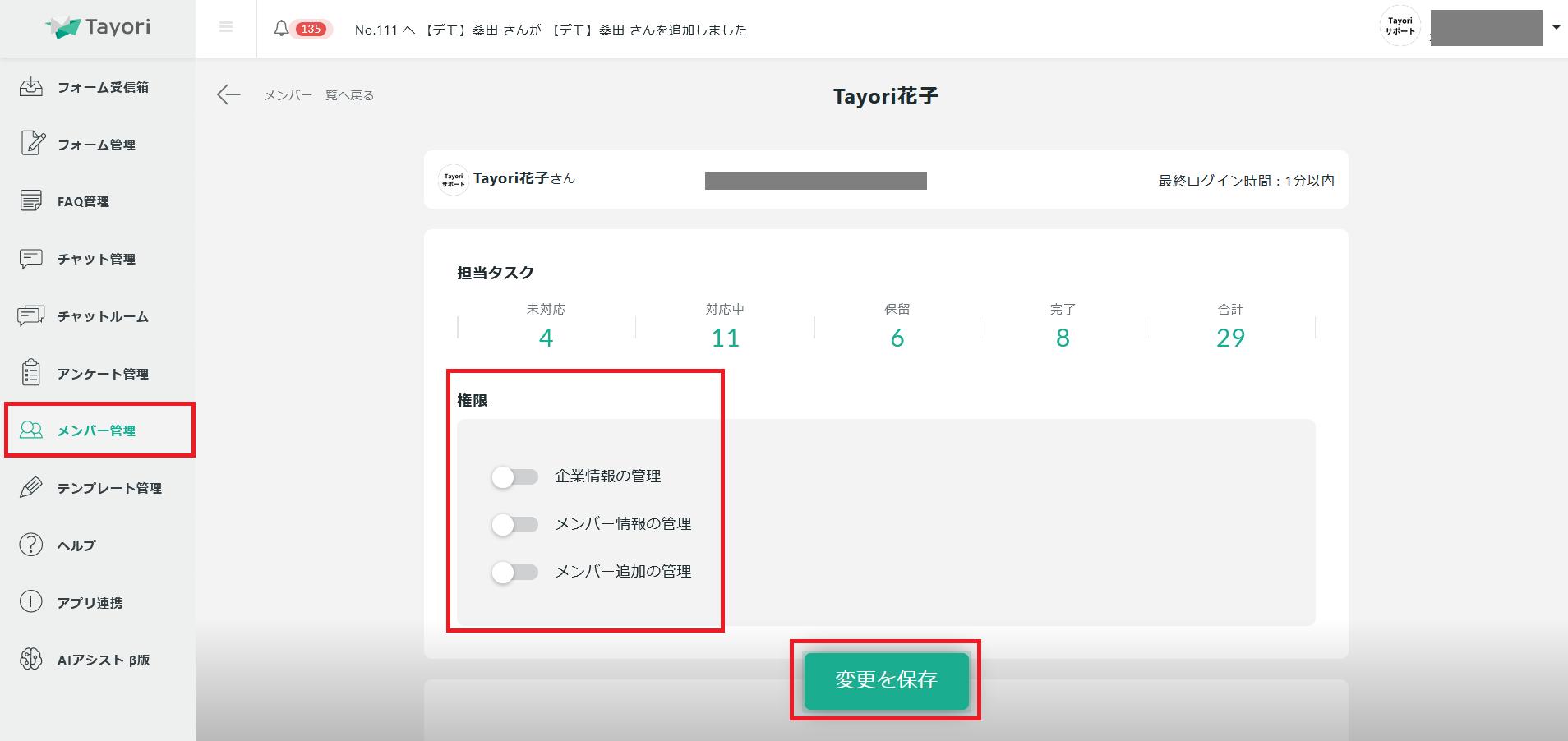Screen dimensions: 1568x741
Task: Select メンバー管理 in sidebar
Action: pos(96,430)
